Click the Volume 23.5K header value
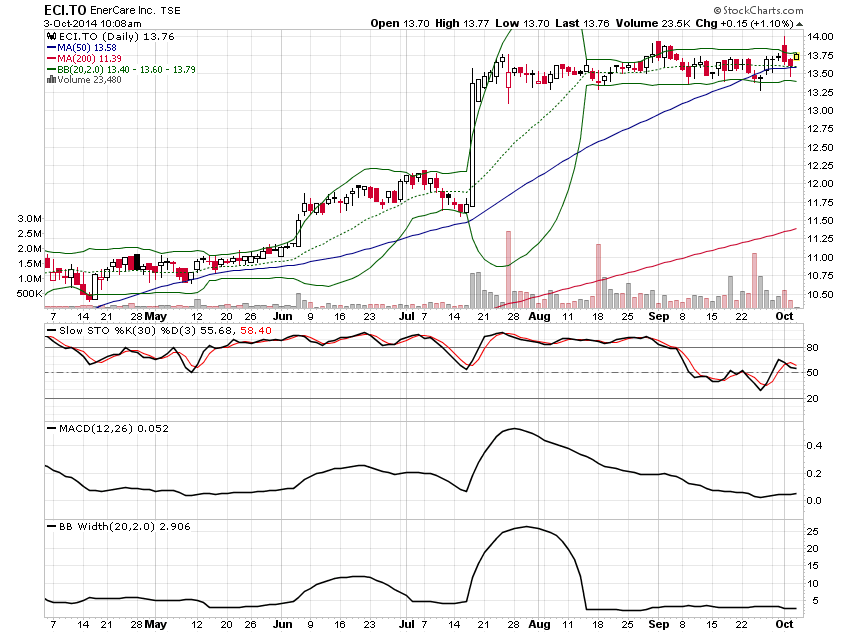Screen dimensions: 850x633 (x=653, y=23)
